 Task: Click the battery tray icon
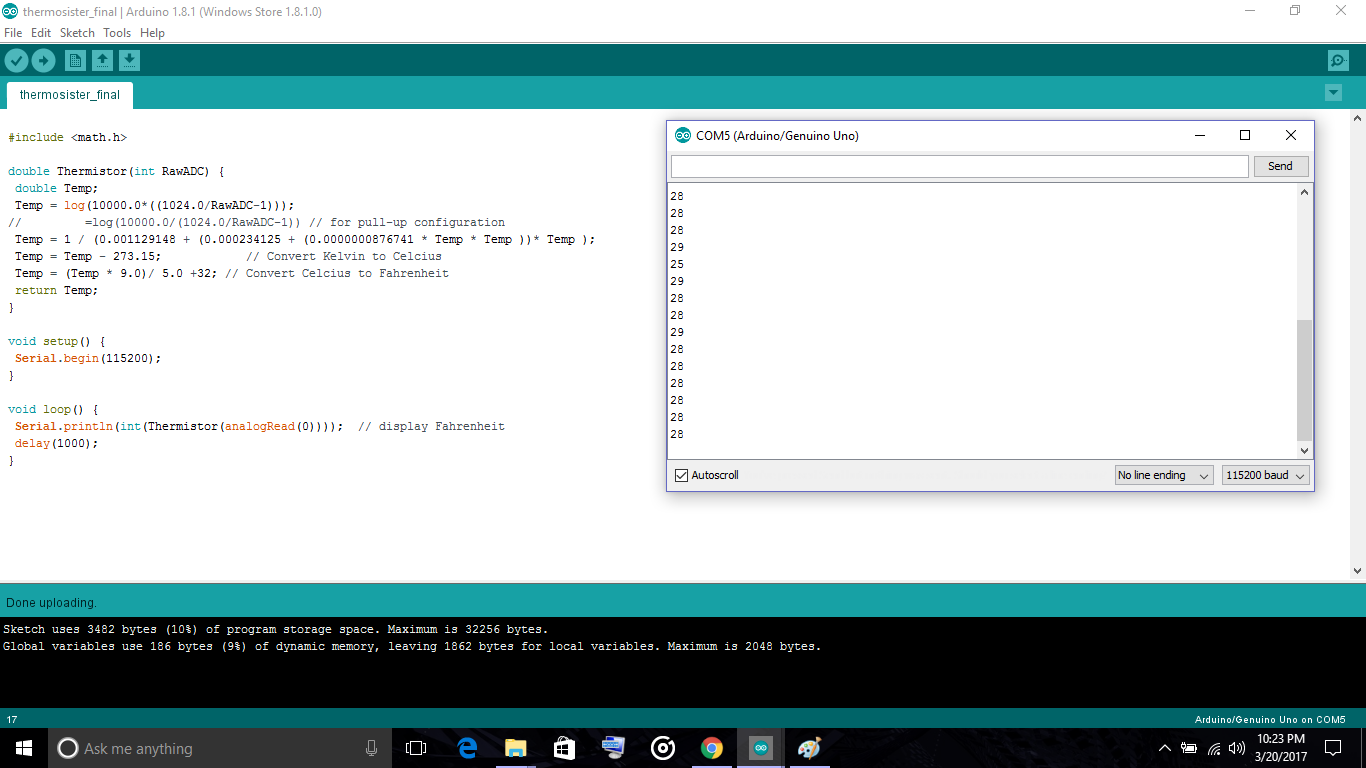click(x=1189, y=748)
